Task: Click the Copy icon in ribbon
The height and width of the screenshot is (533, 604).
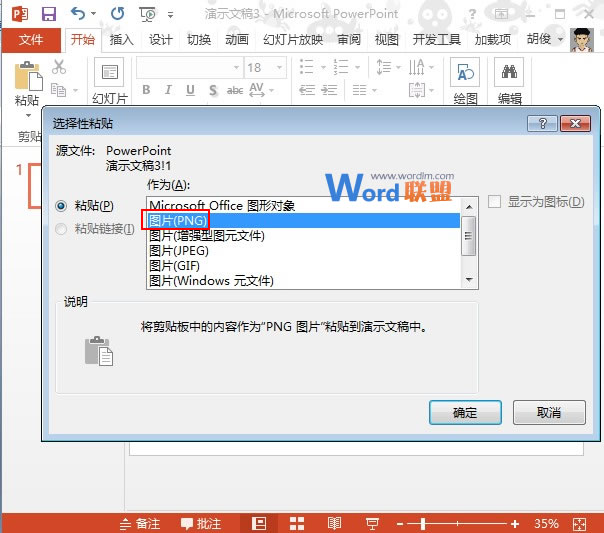Action: tap(59, 90)
